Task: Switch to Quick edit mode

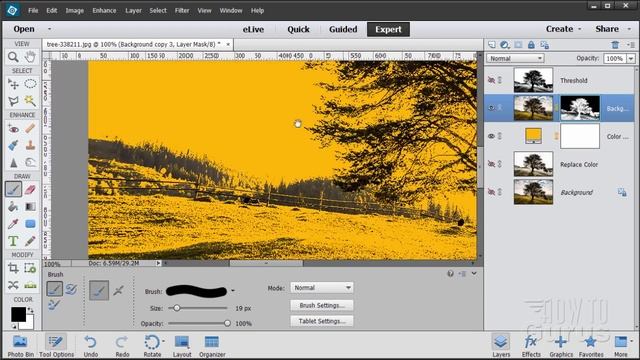Action: pos(298,29)
